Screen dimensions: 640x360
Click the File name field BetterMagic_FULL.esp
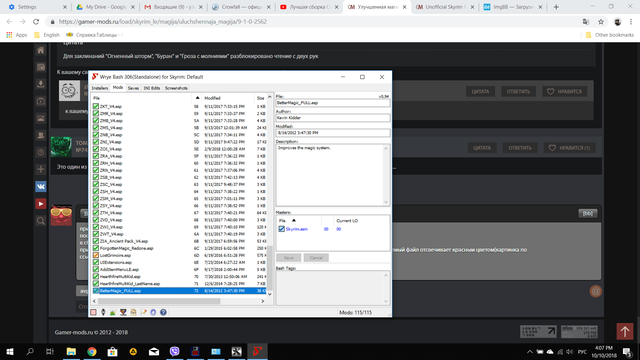pyautogui.click(x=333, y=103)
